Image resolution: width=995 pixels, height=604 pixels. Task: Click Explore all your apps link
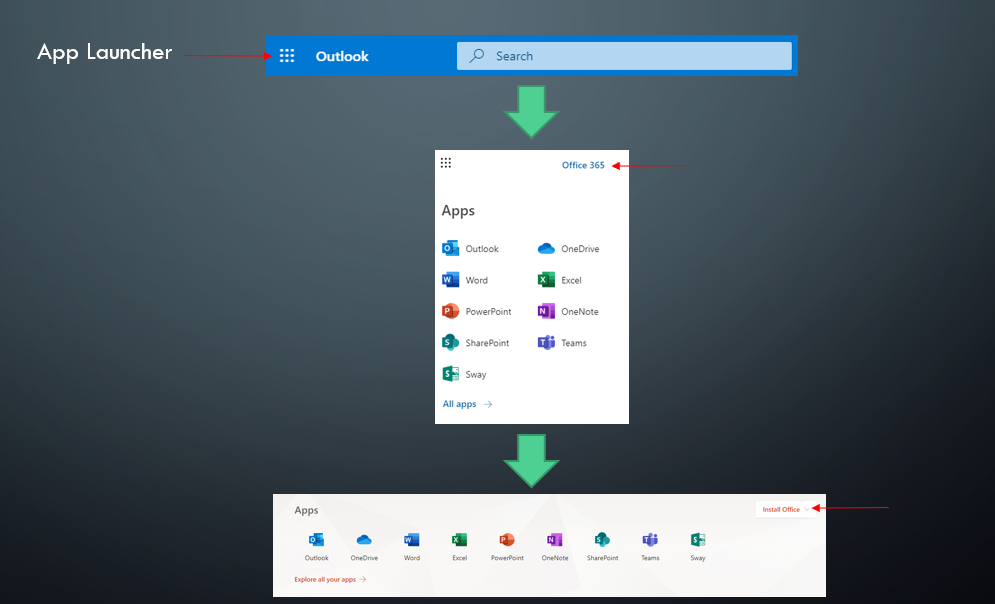(x=330, y=579)
